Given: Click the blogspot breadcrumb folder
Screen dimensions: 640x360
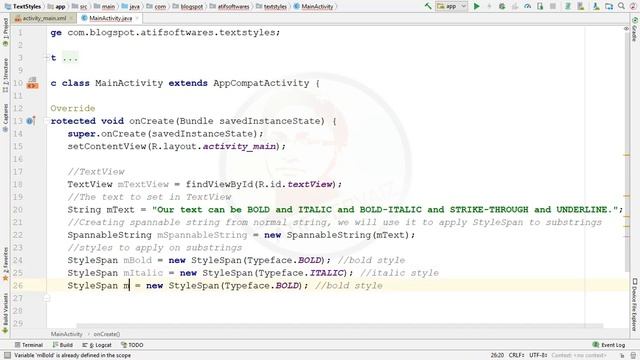Looking at the screenshot, I should (188, 7).
